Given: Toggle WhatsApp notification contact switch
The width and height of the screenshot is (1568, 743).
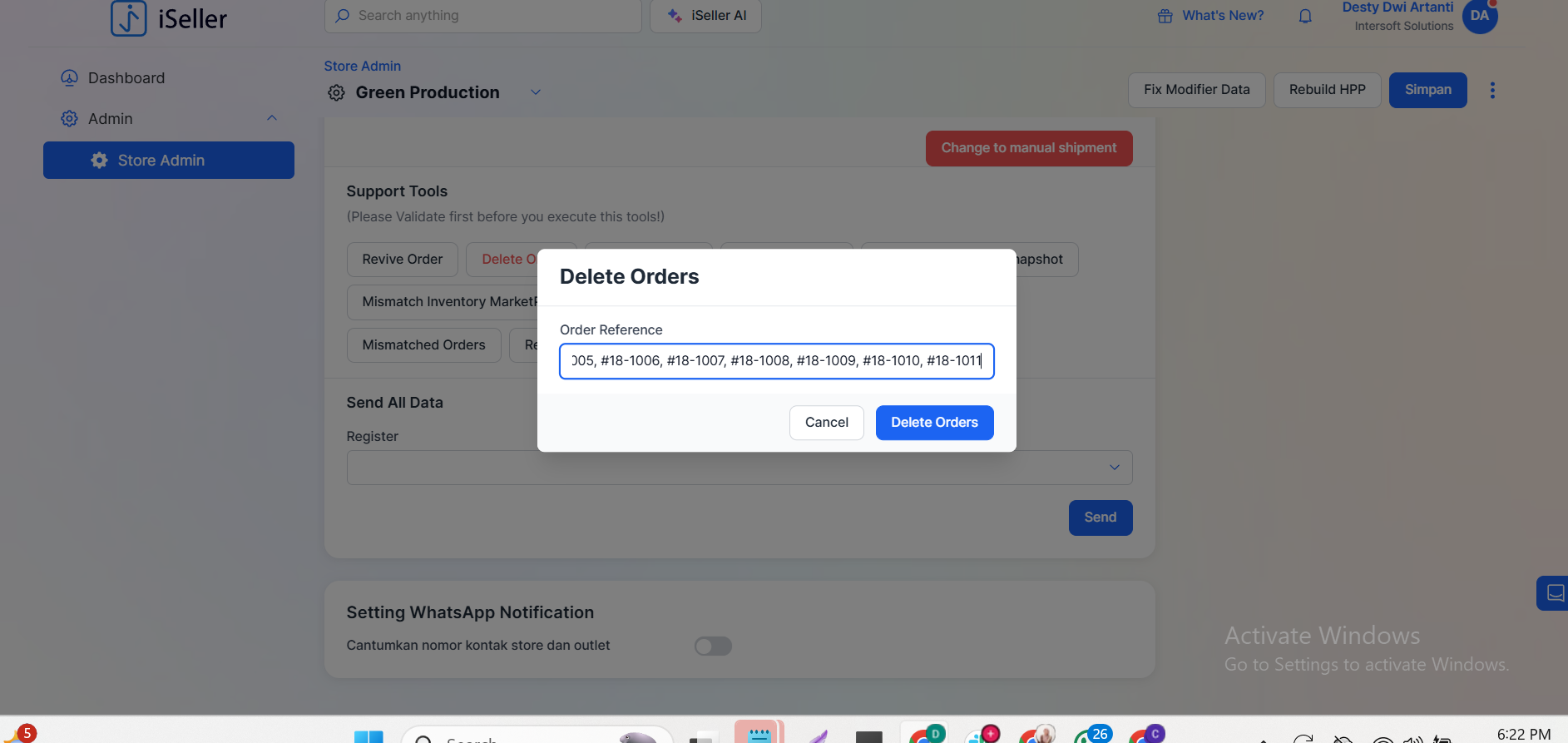Looking at the screenshot, I should (713, 646).
